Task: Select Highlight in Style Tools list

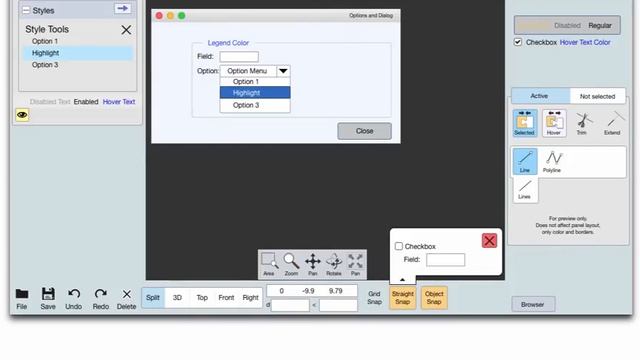Action: (x=78, y=53)
